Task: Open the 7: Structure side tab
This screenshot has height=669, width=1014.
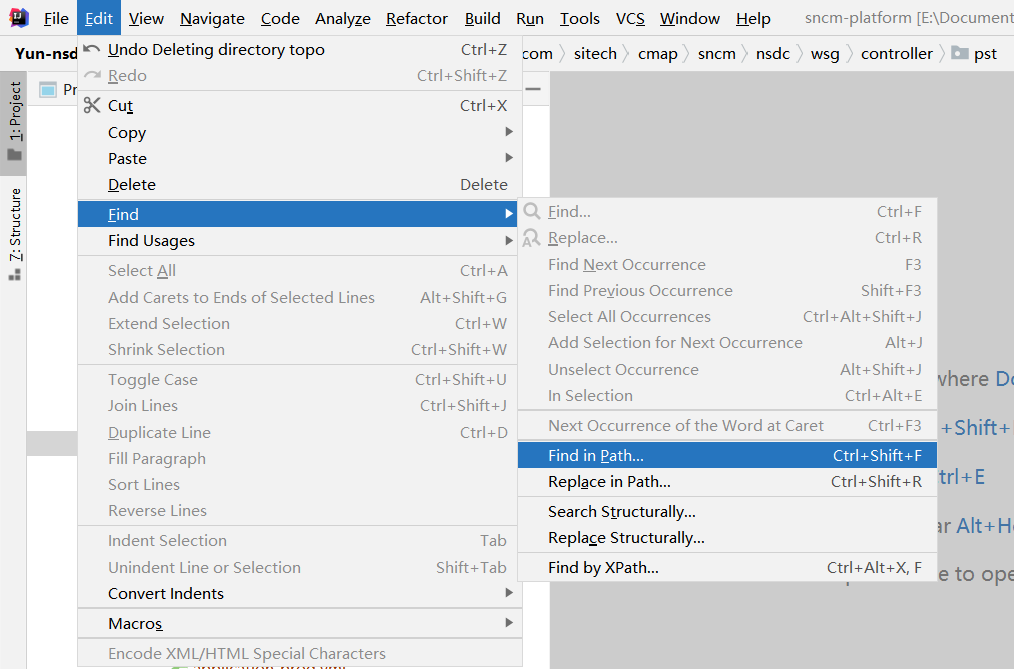Action: coord(14,234)
